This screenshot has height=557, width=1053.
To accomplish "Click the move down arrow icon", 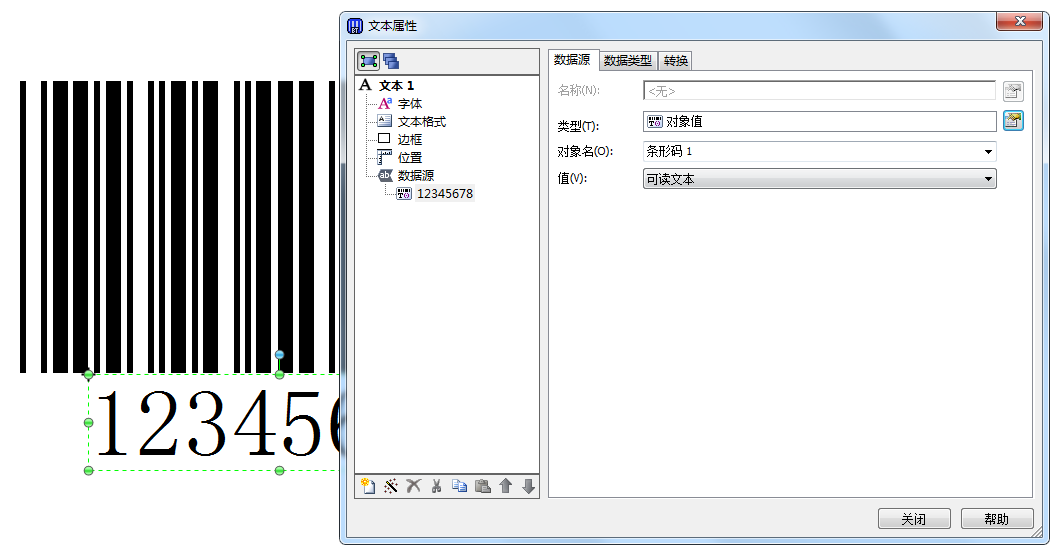I will [x=529, y=486].
